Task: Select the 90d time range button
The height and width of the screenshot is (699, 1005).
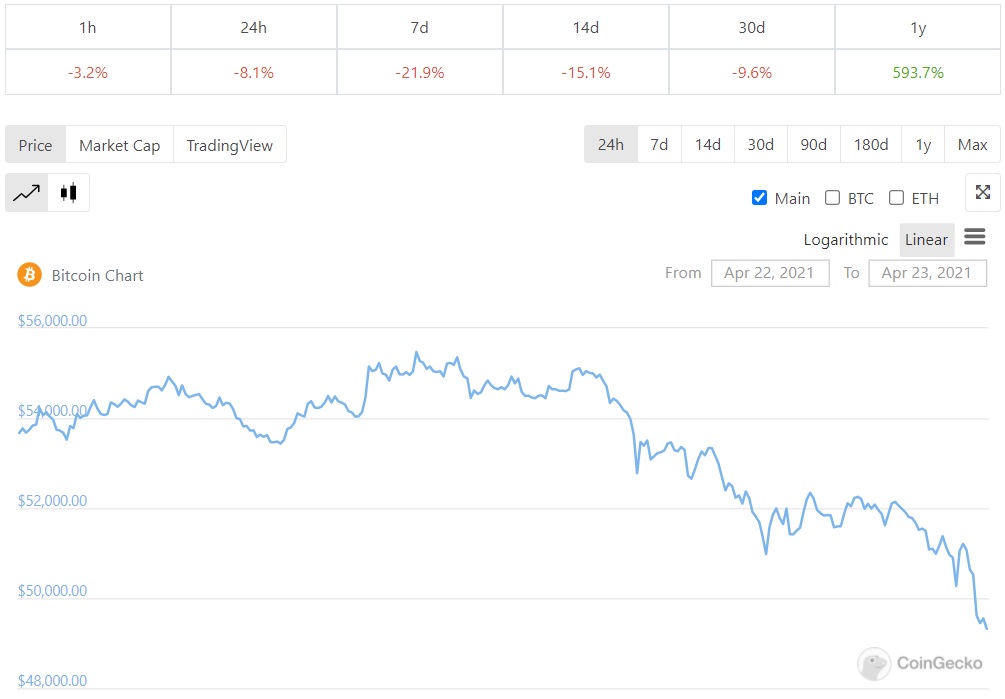Action: point(813,145)
